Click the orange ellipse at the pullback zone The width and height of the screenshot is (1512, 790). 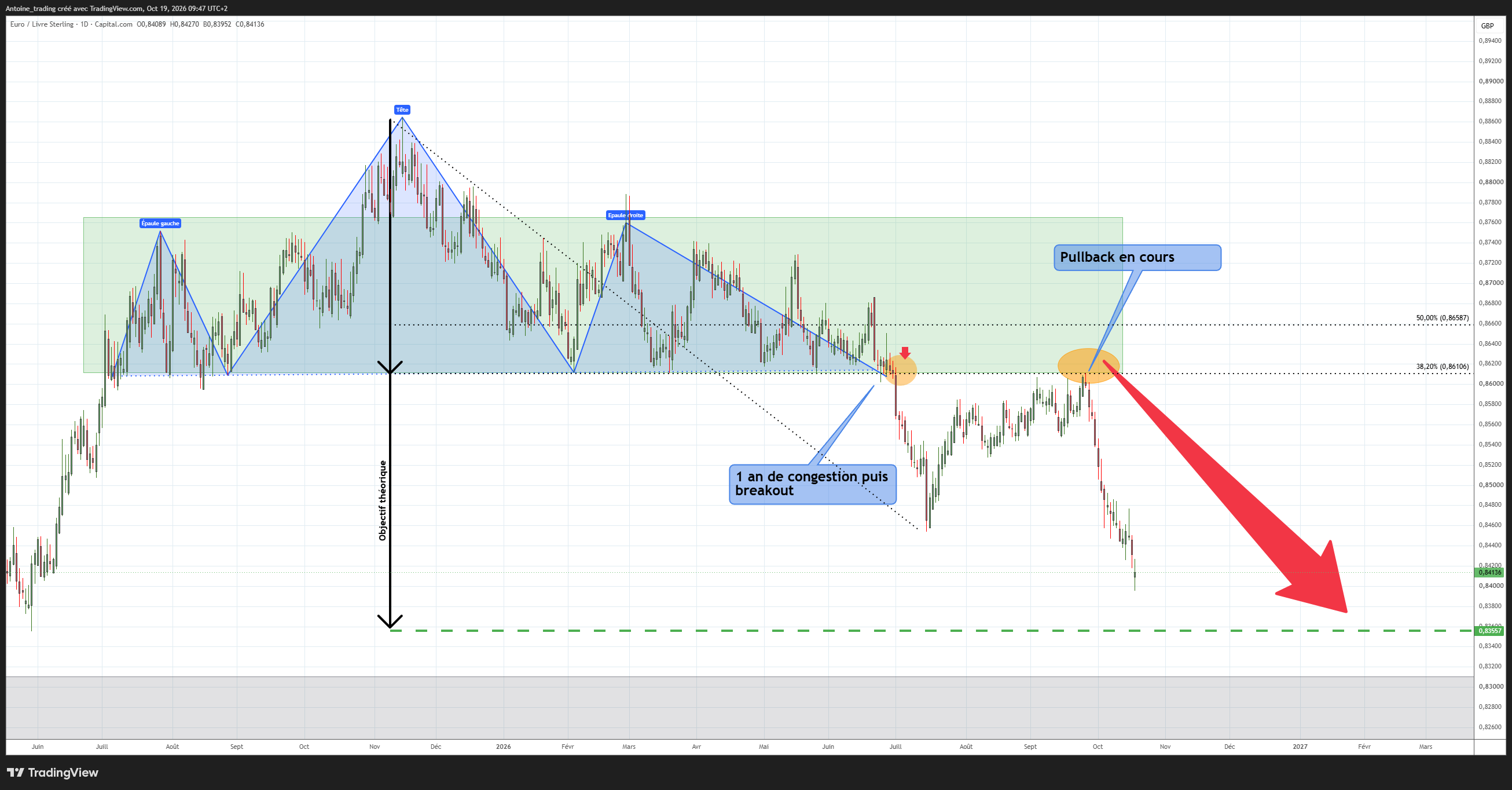coord(1089,366)
